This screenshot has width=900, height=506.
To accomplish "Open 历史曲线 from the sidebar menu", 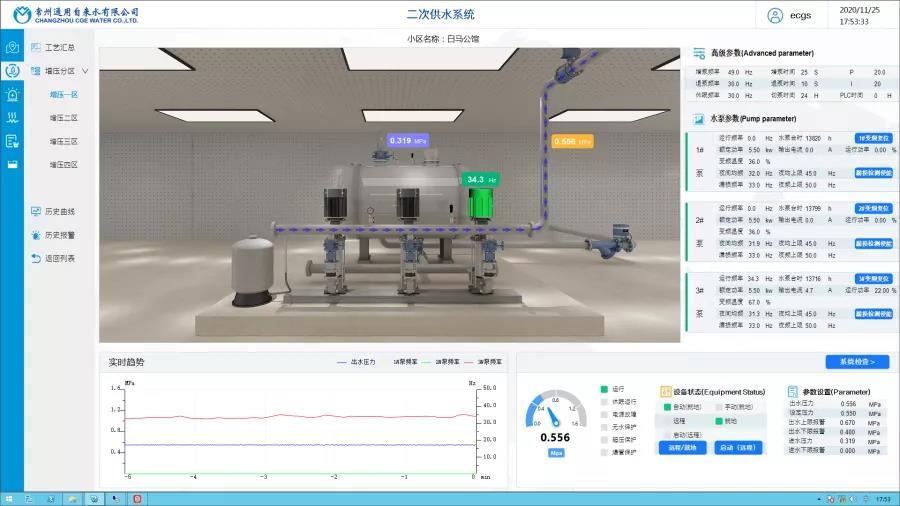I will click(59, 212).
